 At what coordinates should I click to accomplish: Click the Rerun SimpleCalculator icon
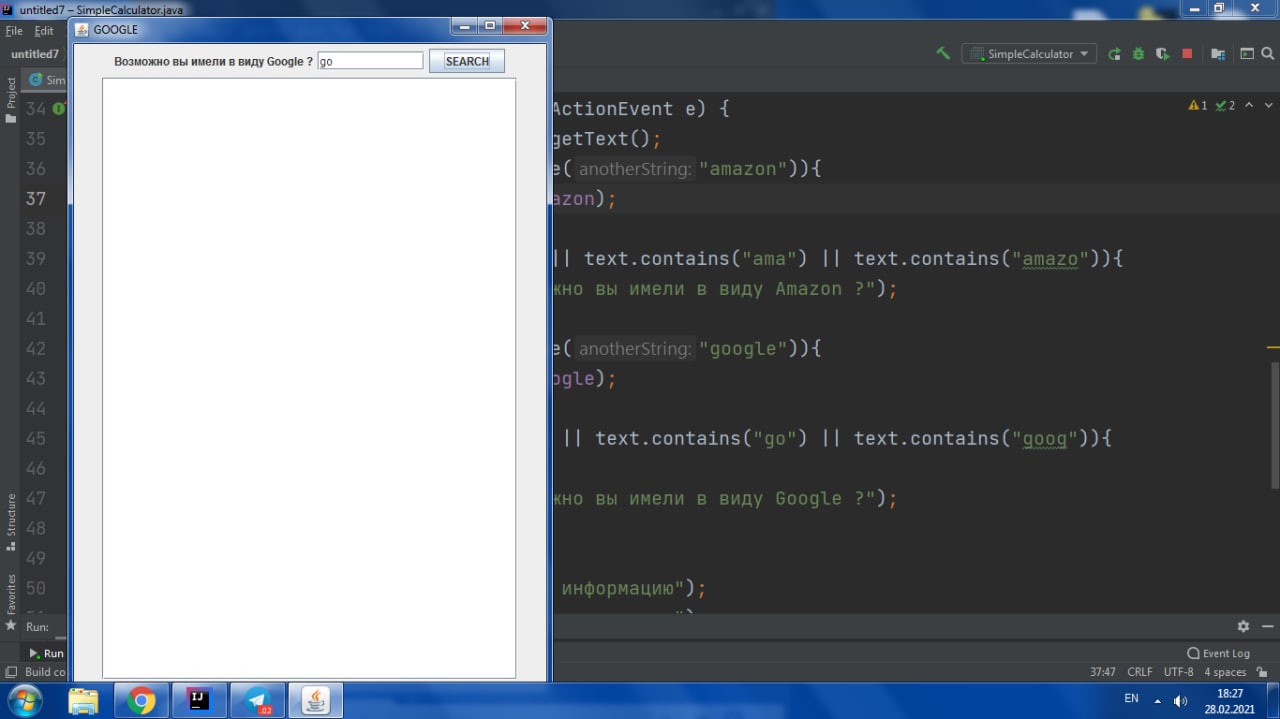[x=1114, y=54]
